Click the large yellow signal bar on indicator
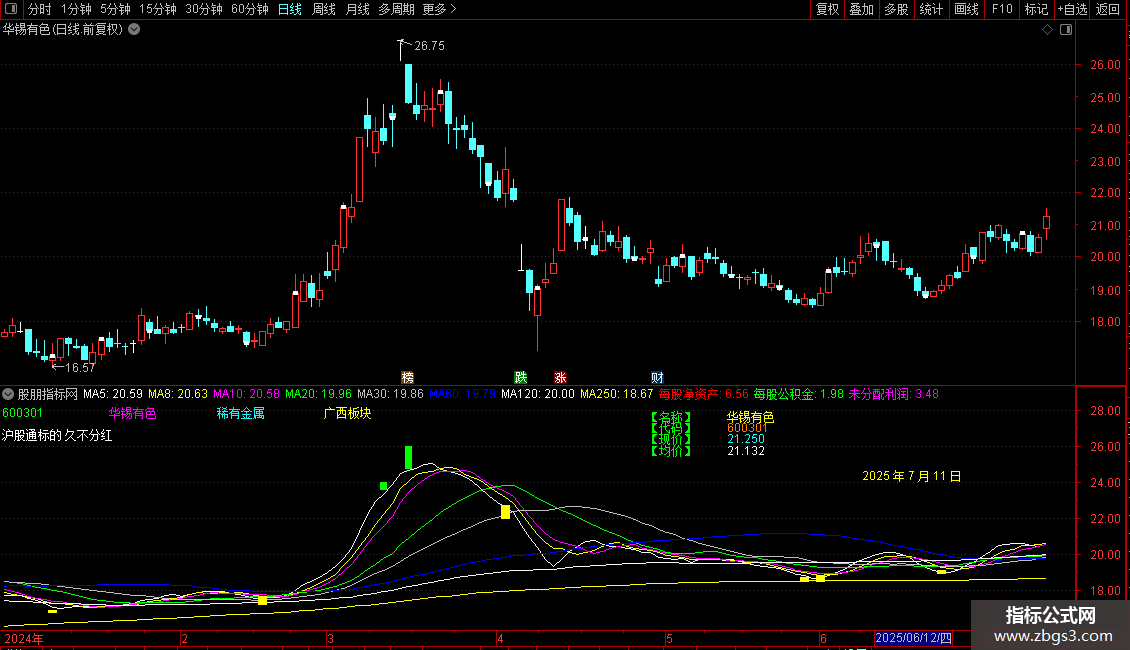The image size is (1130, 650). click(x=505, y=512)
